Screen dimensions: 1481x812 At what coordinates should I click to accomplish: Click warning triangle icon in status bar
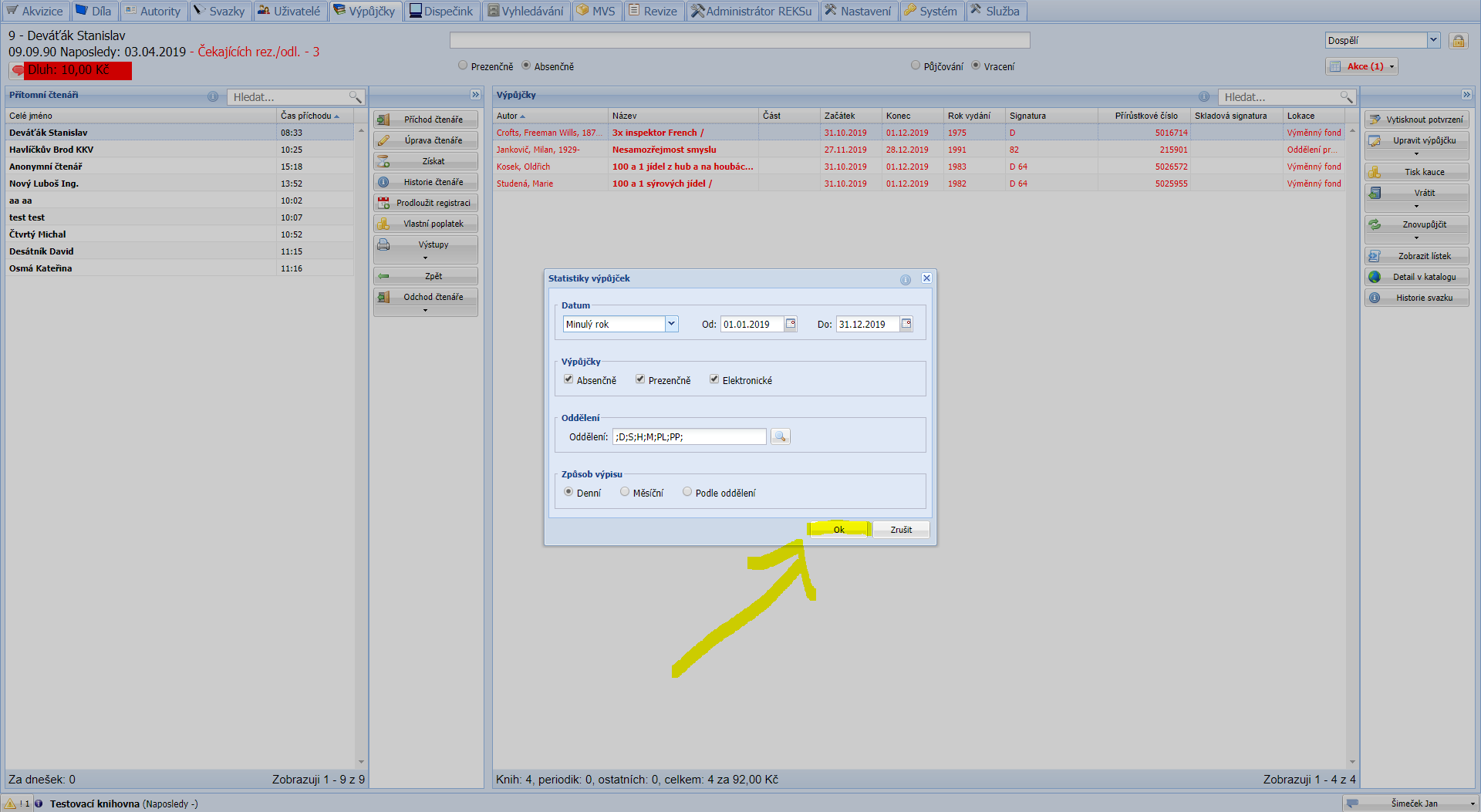[x=11, y=804]
